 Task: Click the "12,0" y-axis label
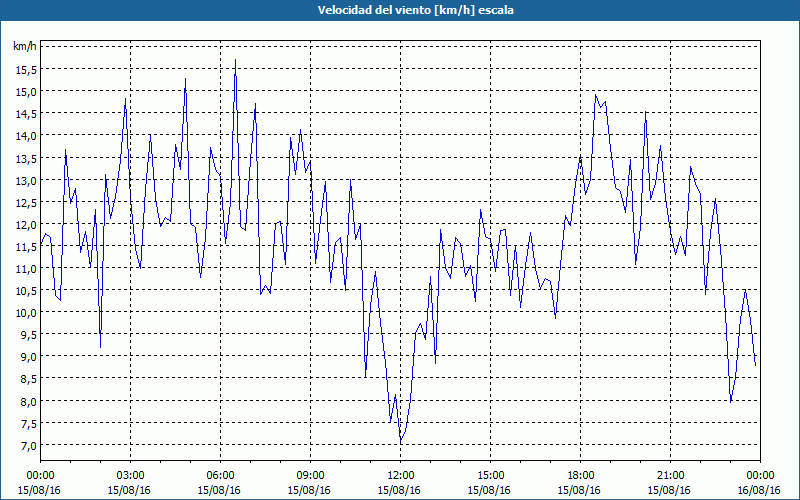(x=26, y=224)
